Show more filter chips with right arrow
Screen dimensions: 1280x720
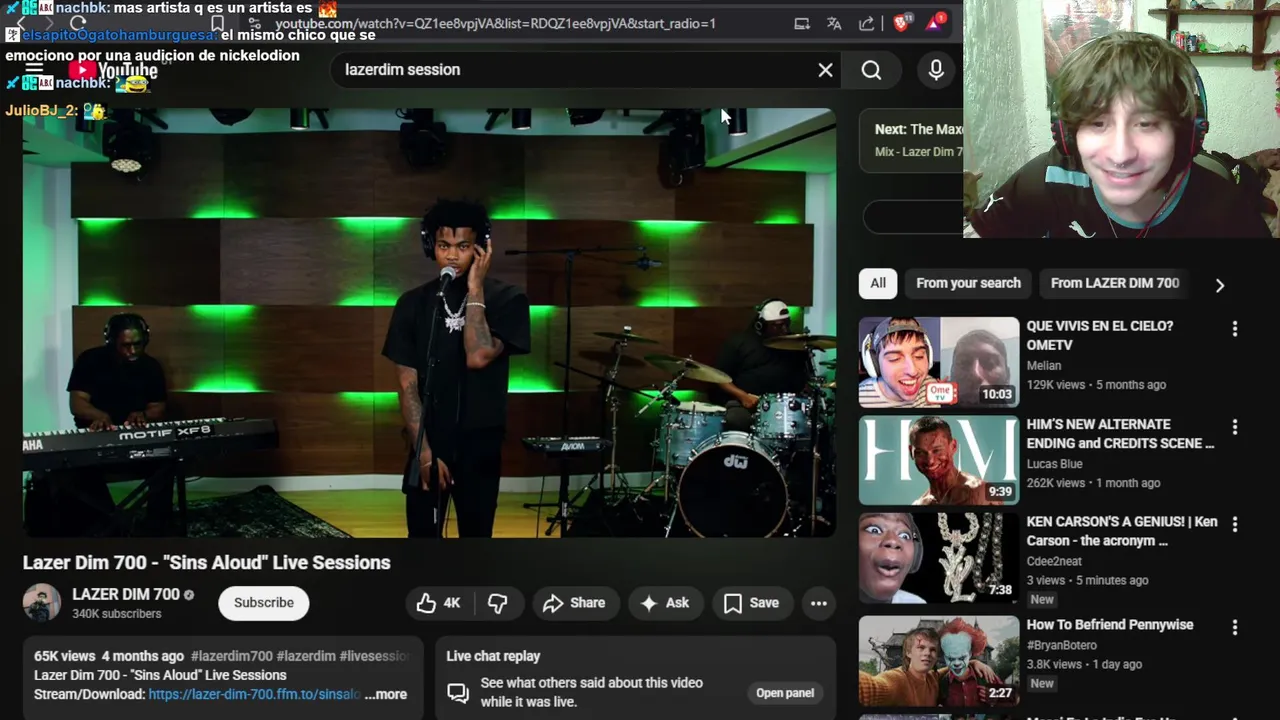click(x=1219, y=285)
